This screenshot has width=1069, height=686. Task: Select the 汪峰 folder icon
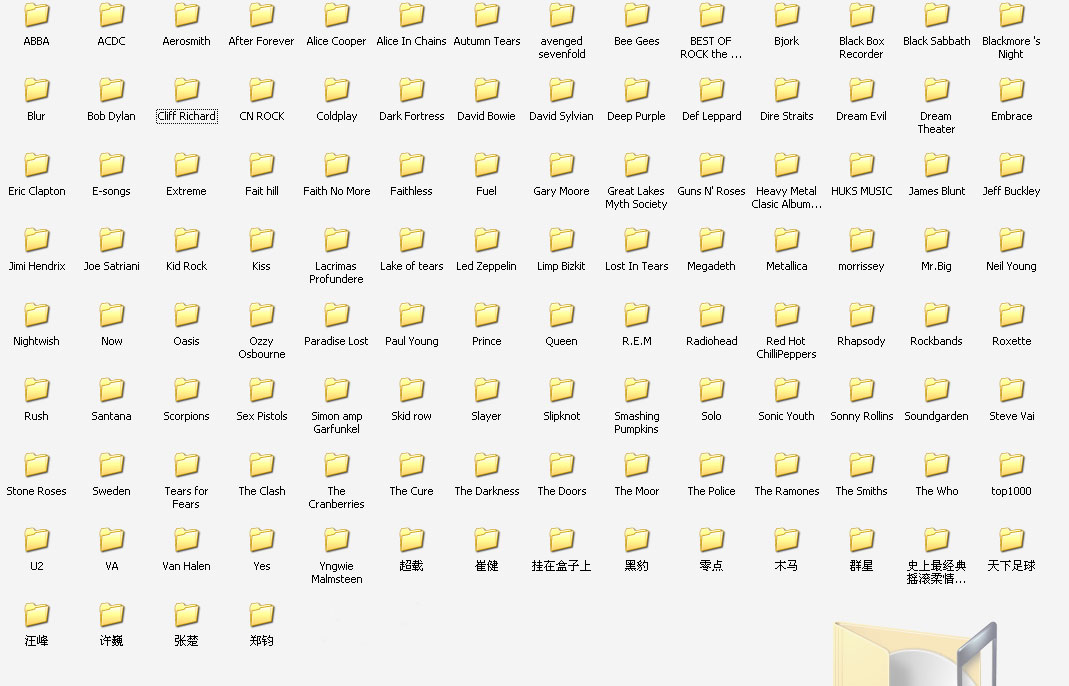point(37,614)
